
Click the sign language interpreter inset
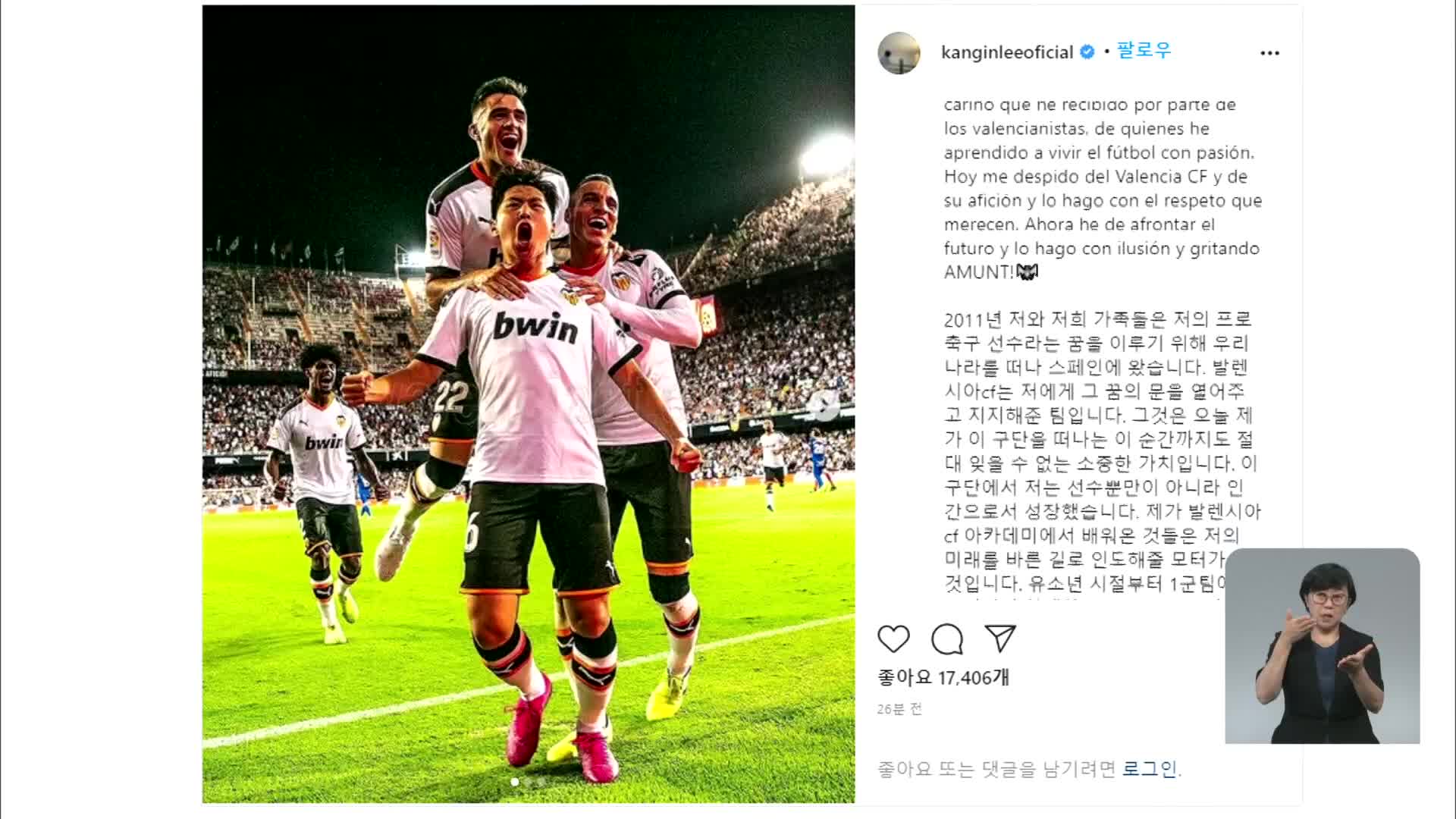[1323, 645]
